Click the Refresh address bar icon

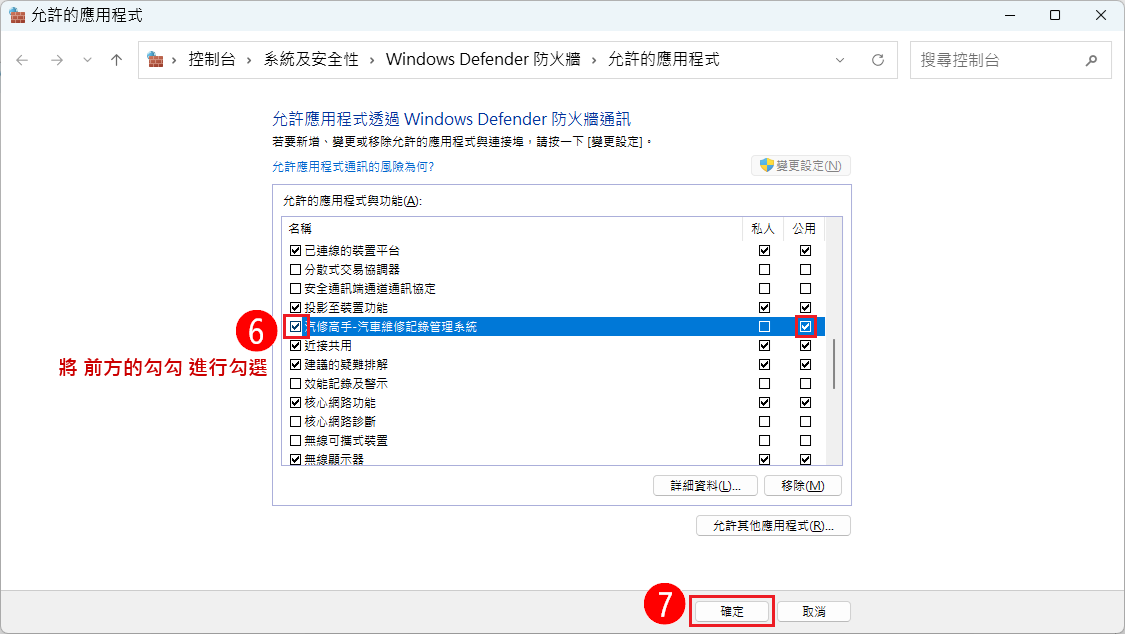(x=878, y=60)
